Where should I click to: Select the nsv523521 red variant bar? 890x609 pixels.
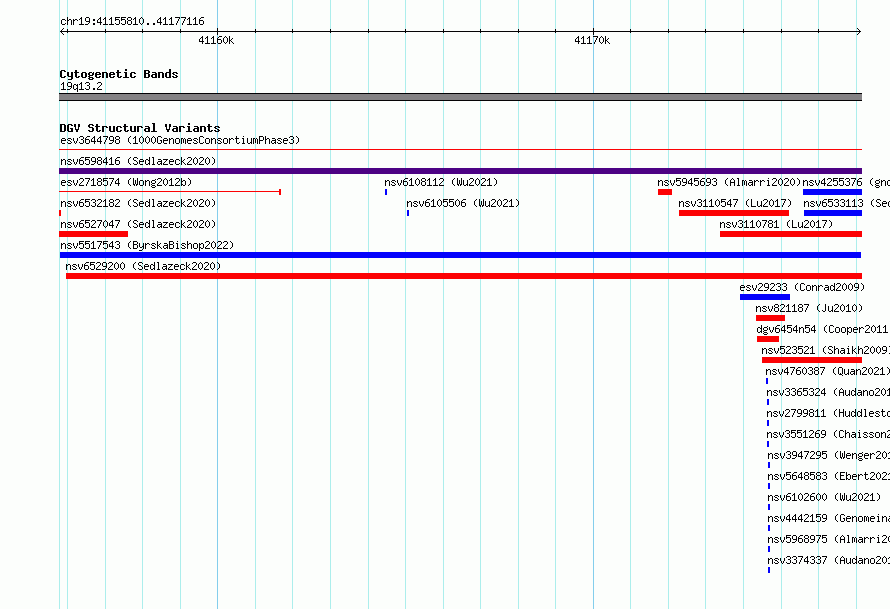812,360
